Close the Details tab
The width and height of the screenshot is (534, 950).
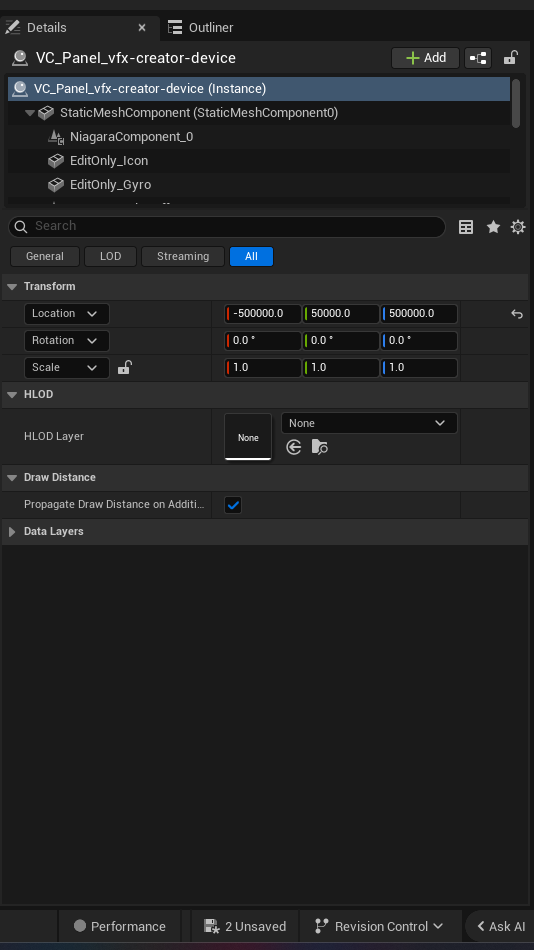[142, 27]
